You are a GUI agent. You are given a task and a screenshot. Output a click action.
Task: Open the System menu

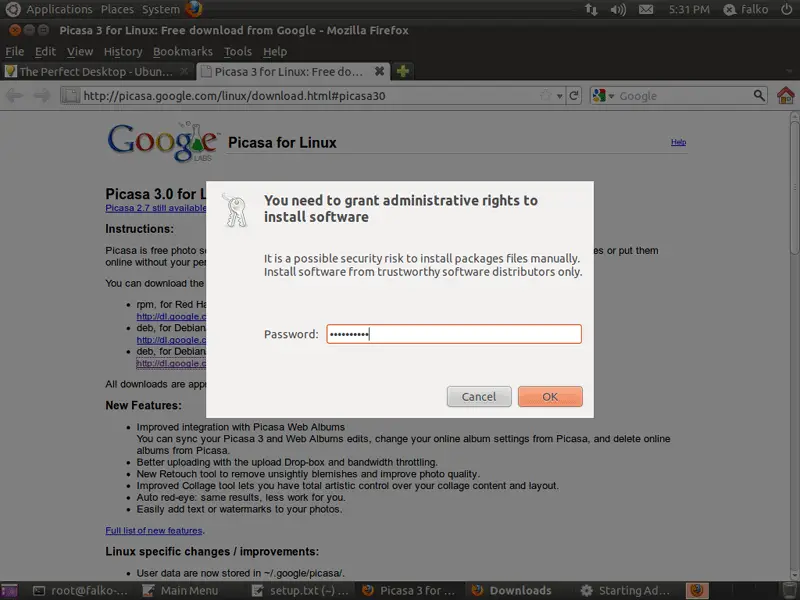point(161,9)
